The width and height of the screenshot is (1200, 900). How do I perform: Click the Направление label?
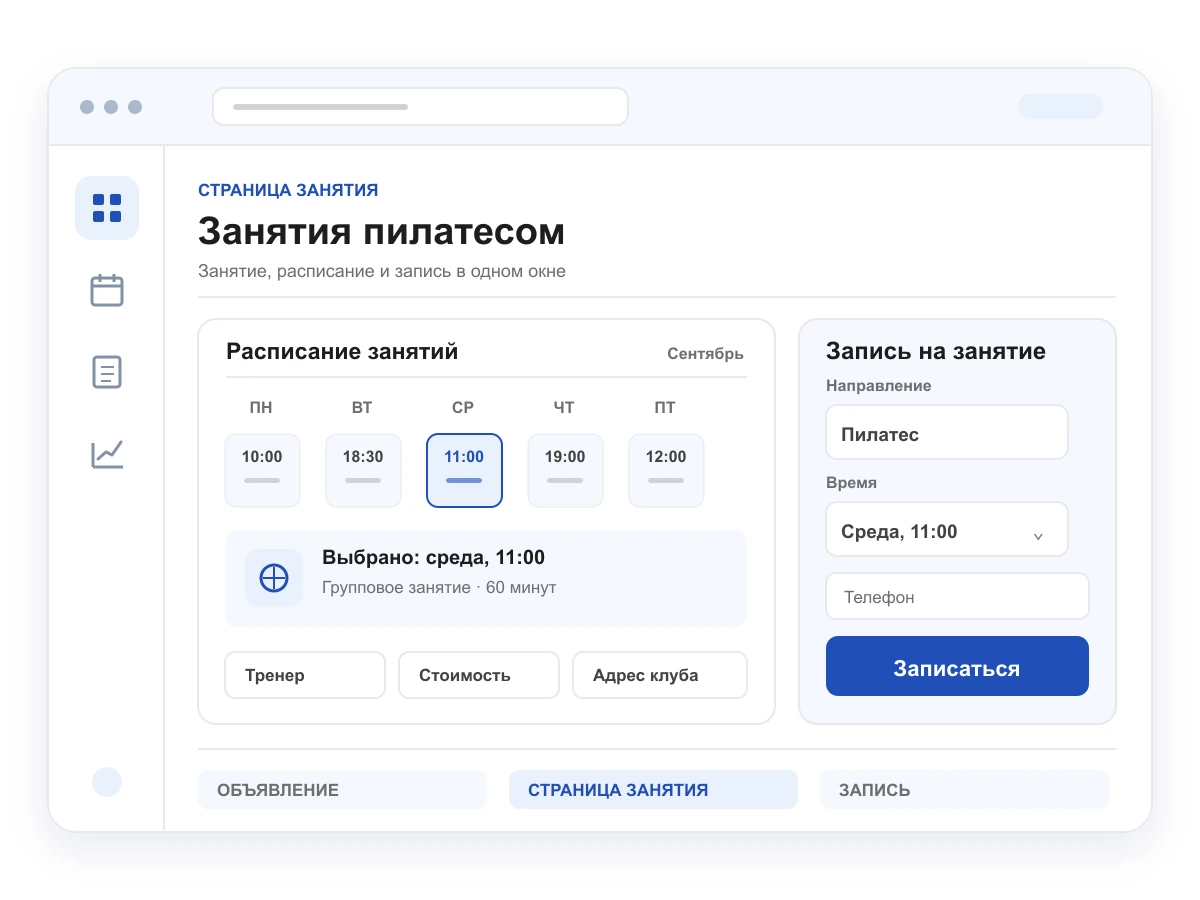879,385
